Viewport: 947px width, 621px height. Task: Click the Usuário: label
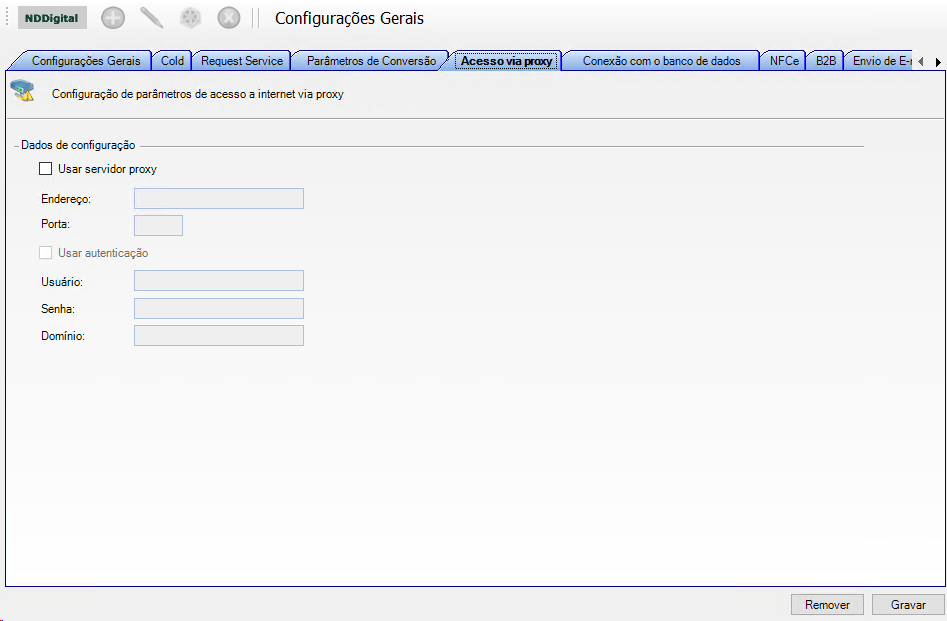point(62,282)
